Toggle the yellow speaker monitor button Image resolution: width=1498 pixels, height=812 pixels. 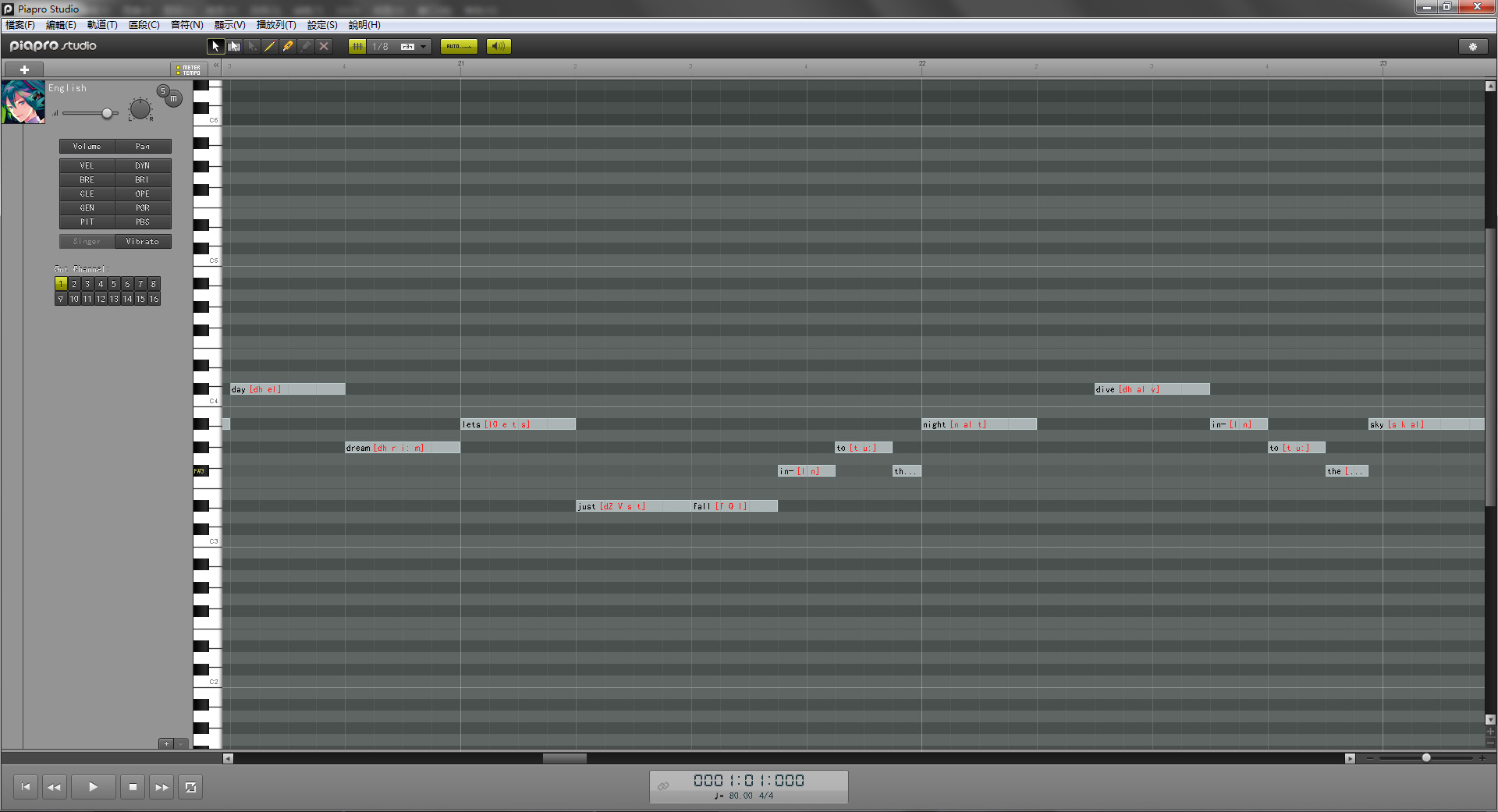coord(499,46)
